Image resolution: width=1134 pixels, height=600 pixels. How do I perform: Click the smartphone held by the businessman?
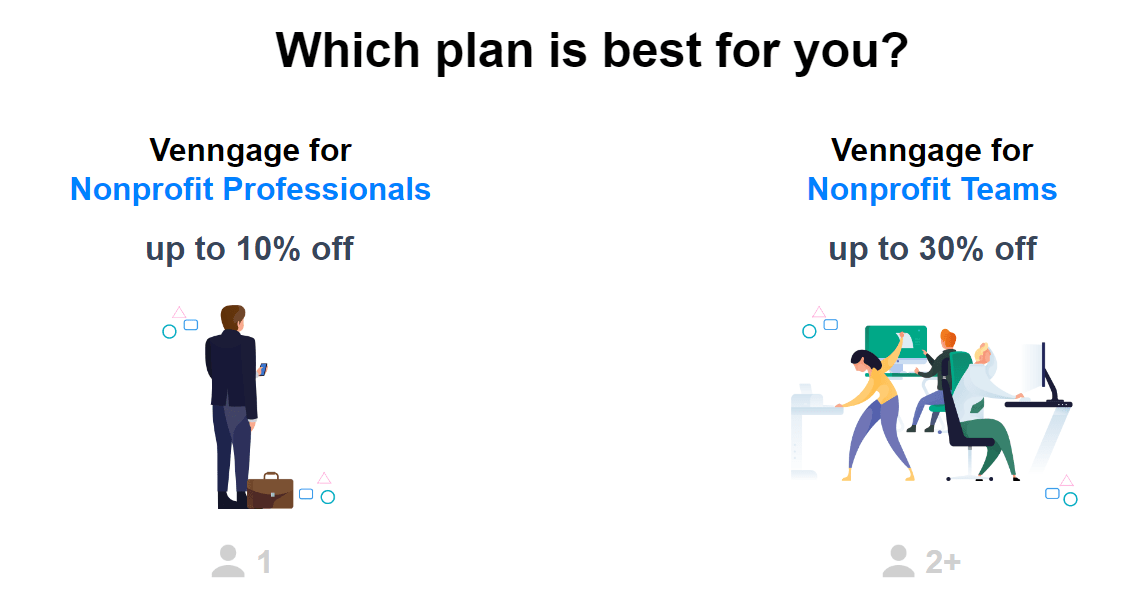263,369
